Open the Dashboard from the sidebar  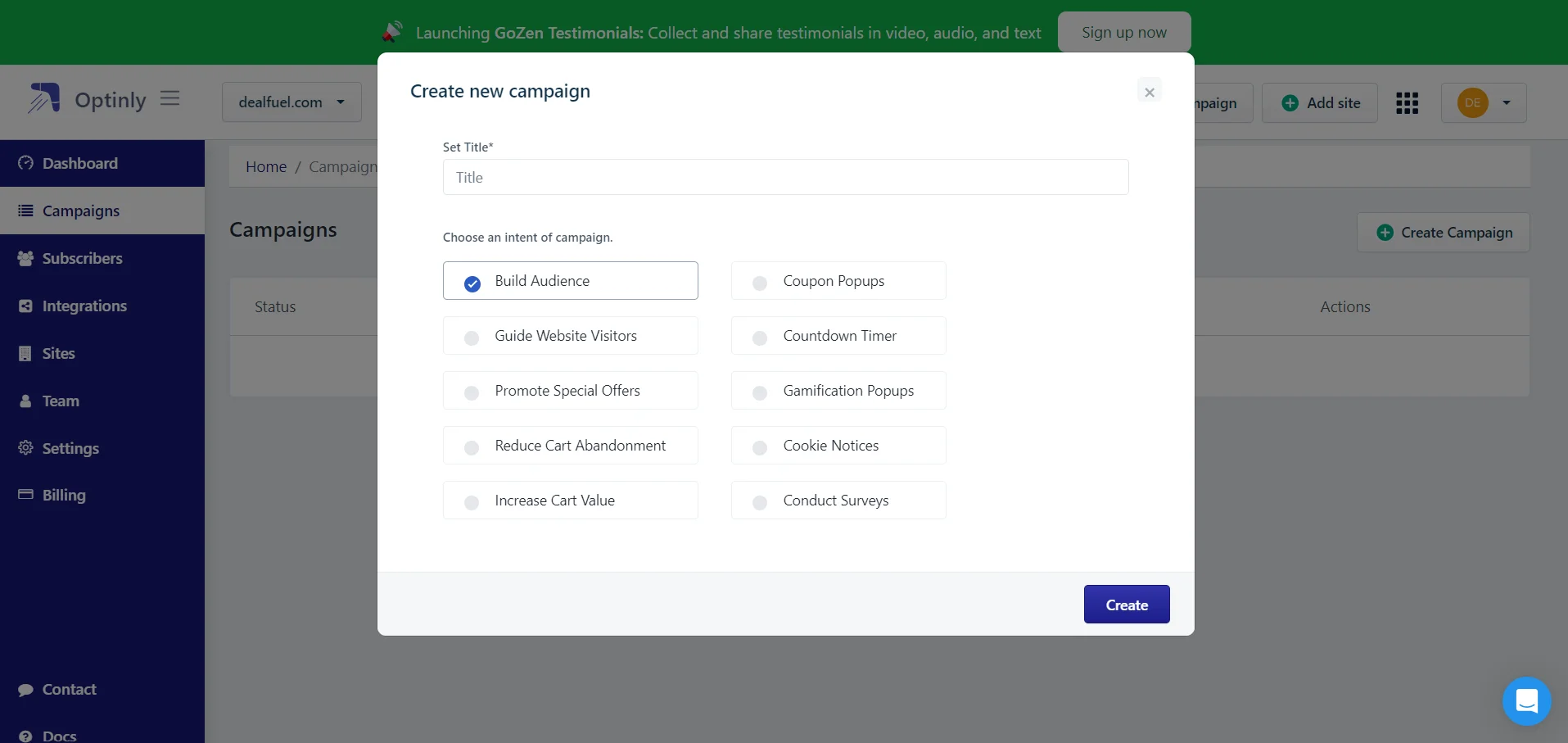point(25,163)
